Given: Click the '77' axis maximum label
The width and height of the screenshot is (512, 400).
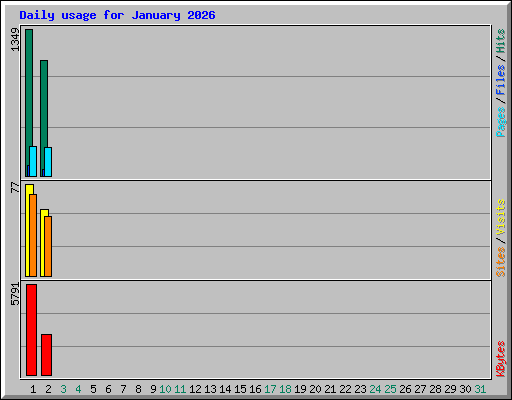Looking at the screenshot, I should click(15, 188).
